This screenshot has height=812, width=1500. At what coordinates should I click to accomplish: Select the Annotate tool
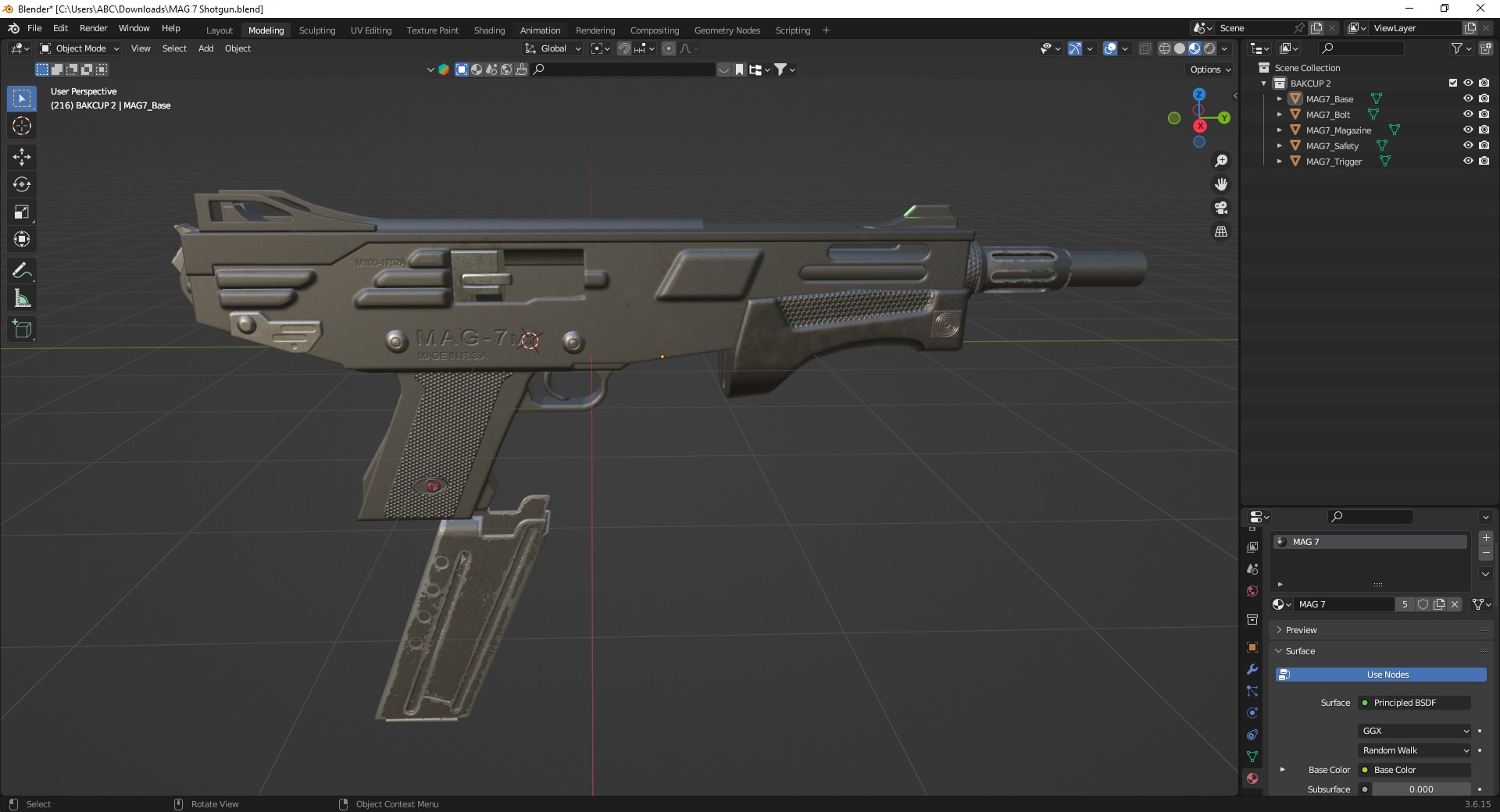22,271
